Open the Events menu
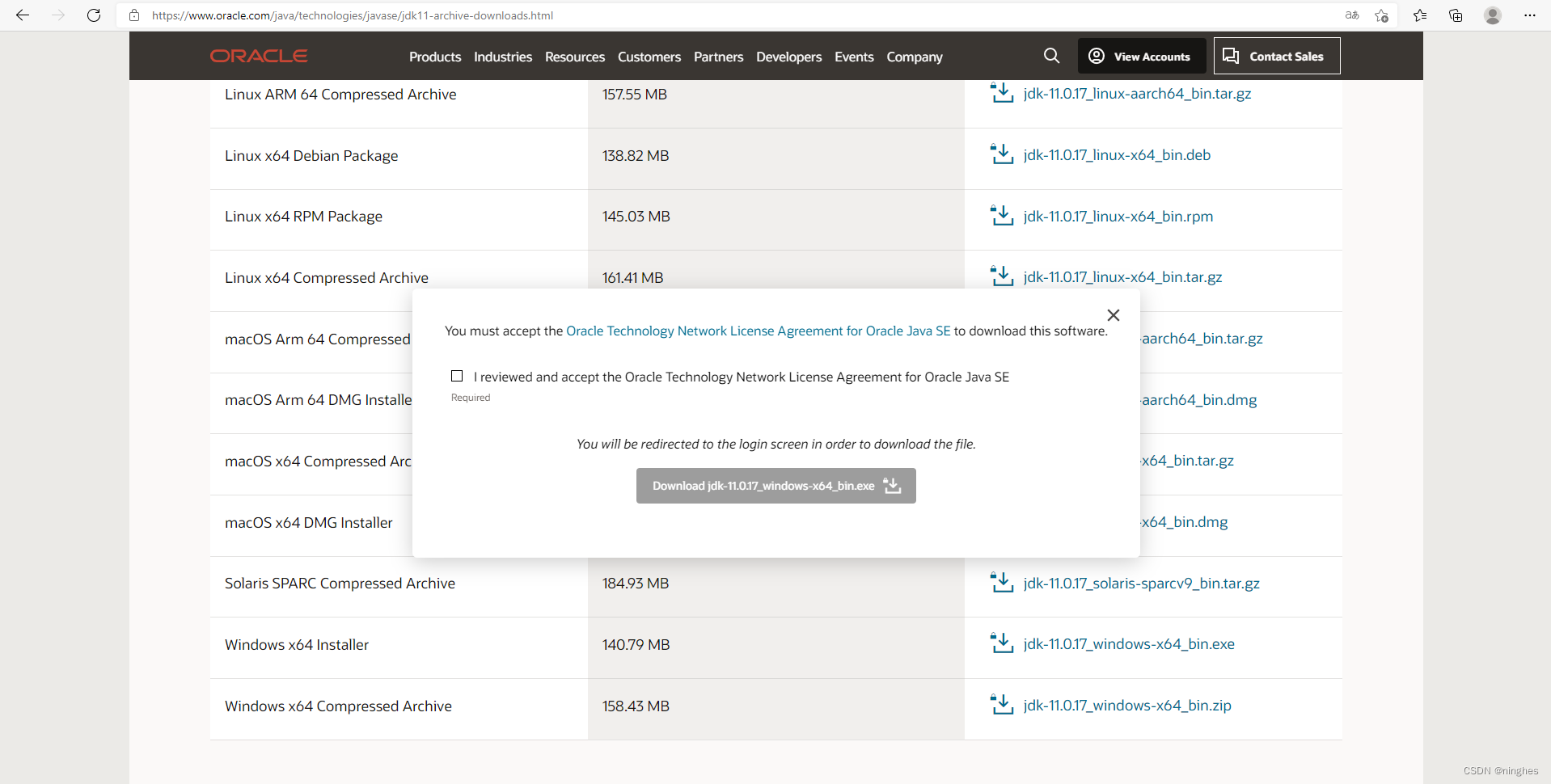 click(854, 57)
